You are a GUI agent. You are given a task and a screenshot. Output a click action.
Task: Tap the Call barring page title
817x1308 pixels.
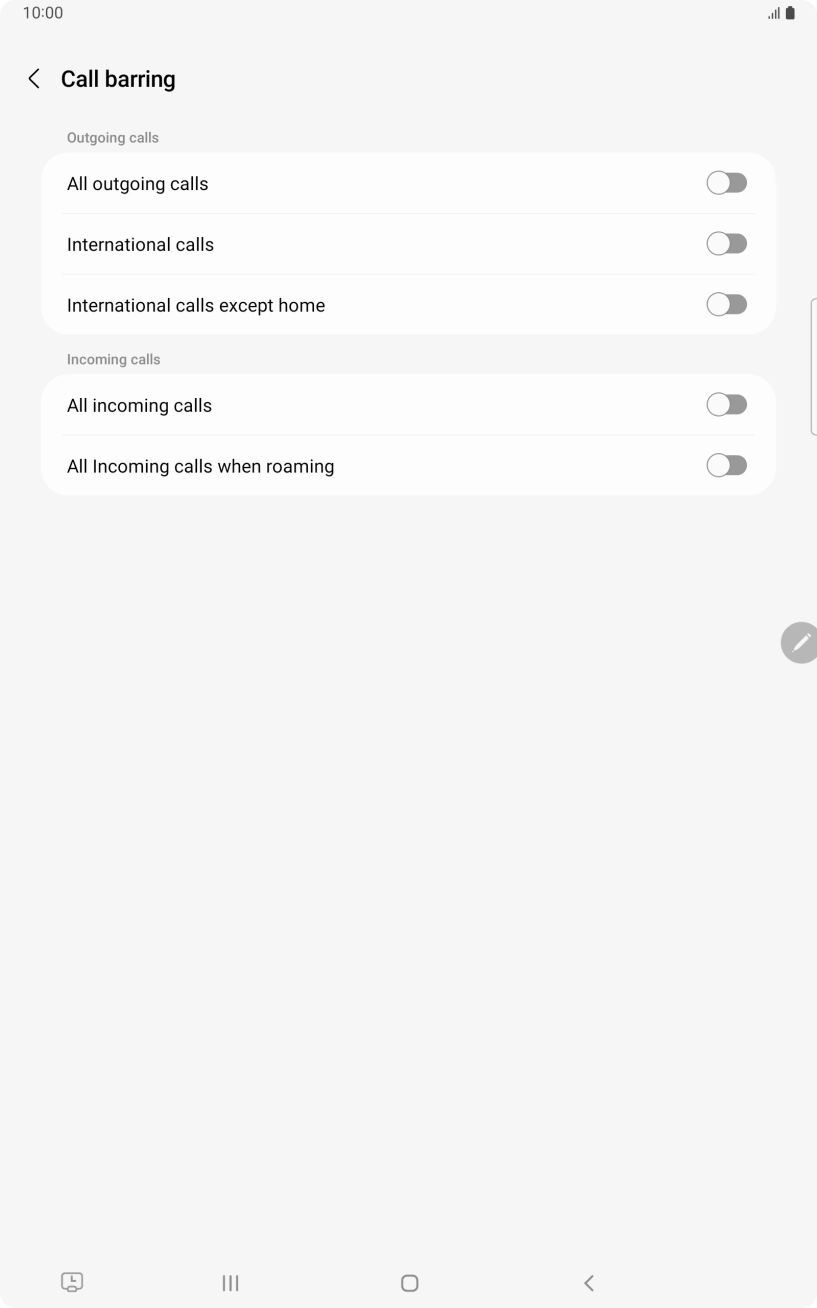click(118, 79)
